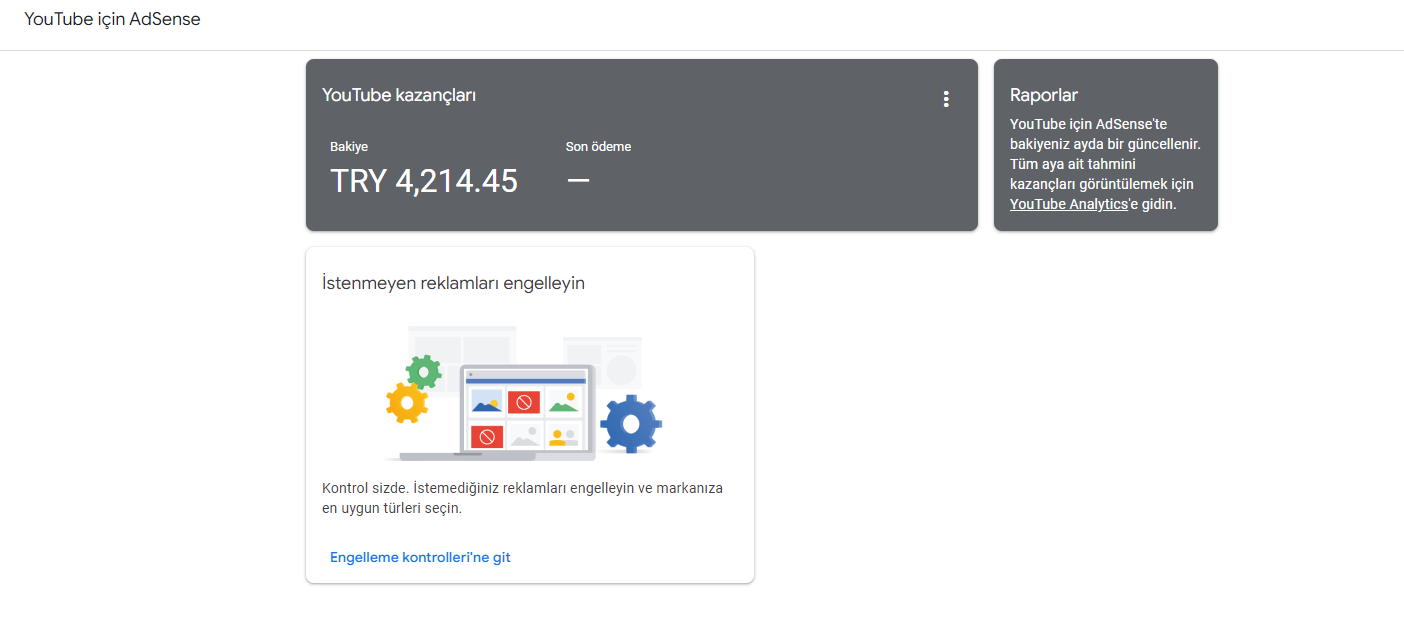
Task: Click the YouTube için AdSense page title
Action: 112,19
